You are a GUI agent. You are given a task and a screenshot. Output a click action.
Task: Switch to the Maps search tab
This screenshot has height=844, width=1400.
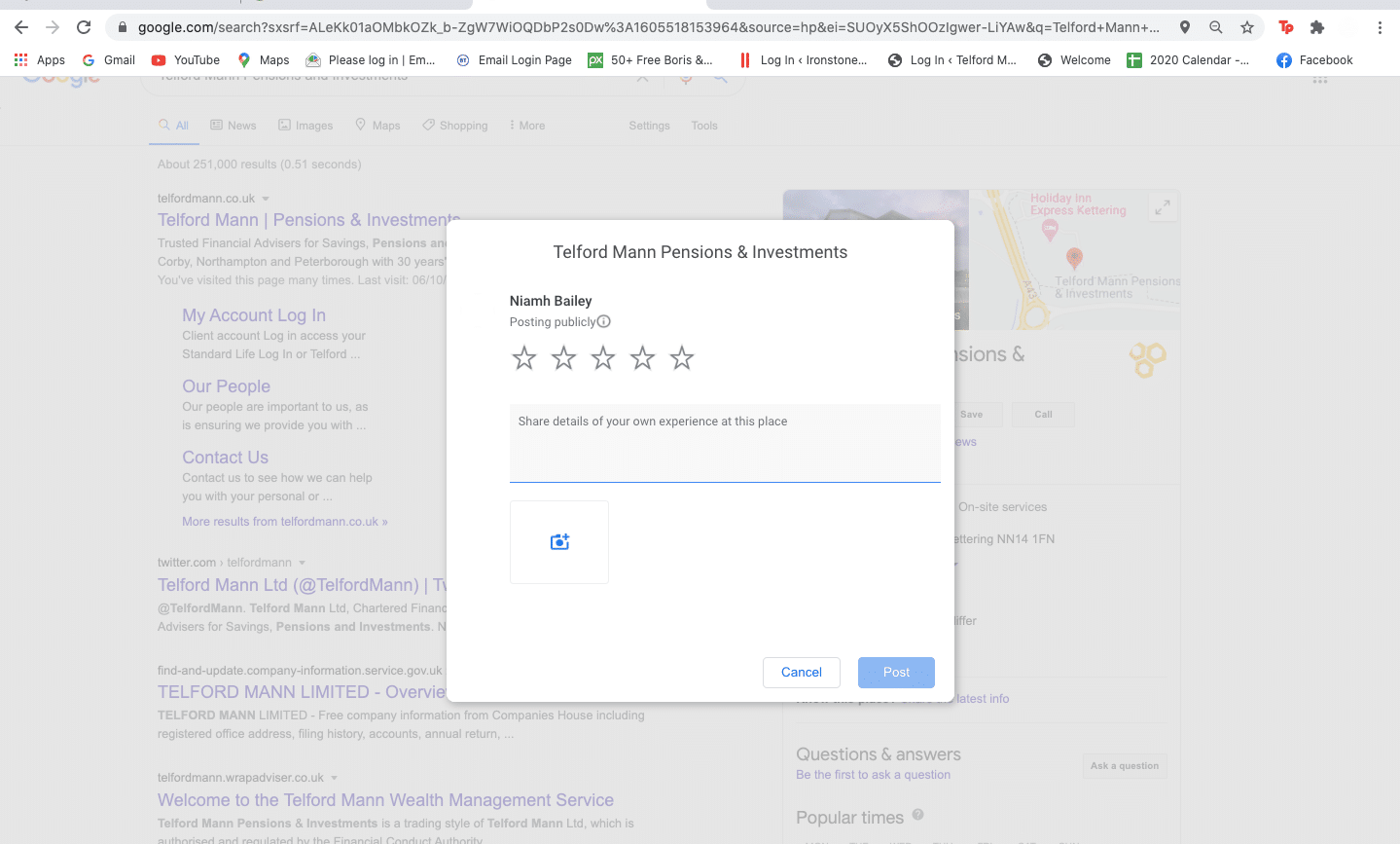click(x=377, y=126)
